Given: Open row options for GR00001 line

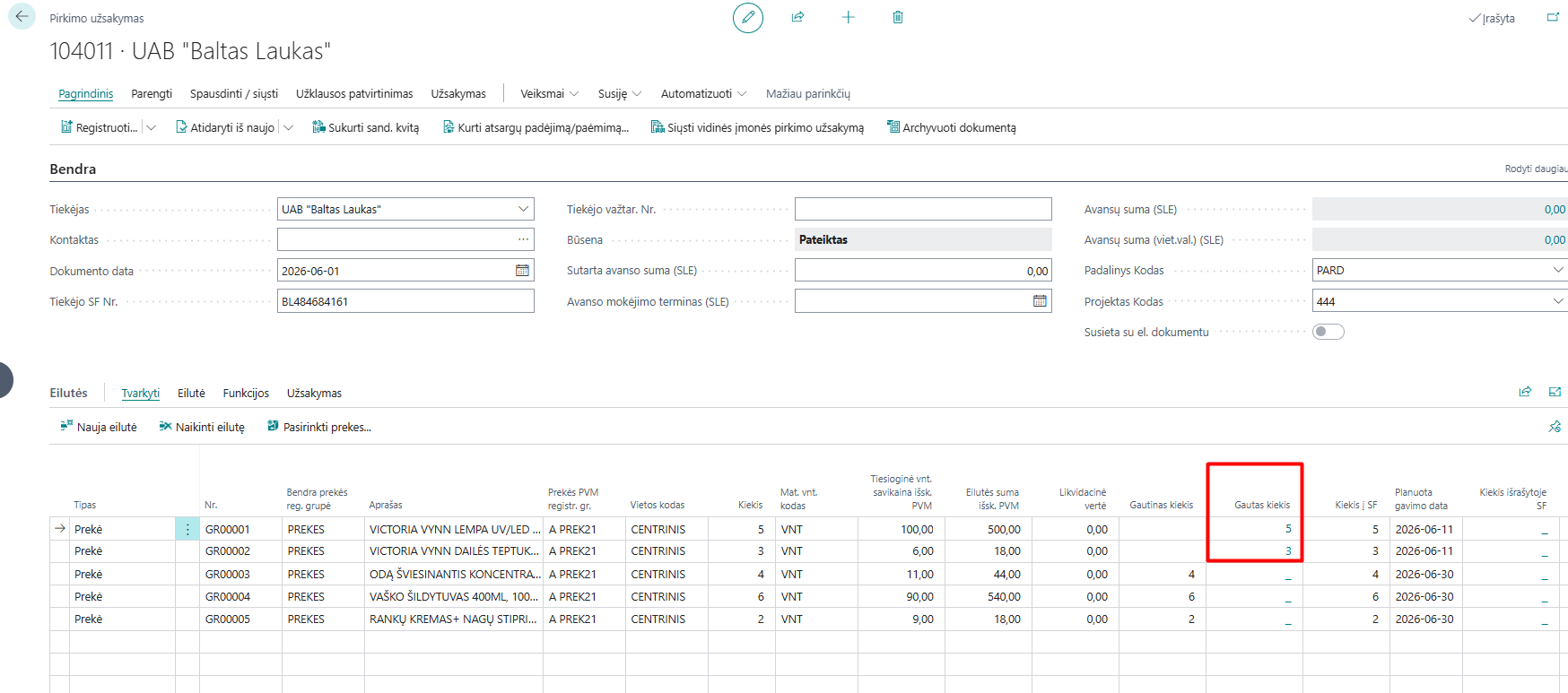Looking at the screenshot, I should coord(187,530).
